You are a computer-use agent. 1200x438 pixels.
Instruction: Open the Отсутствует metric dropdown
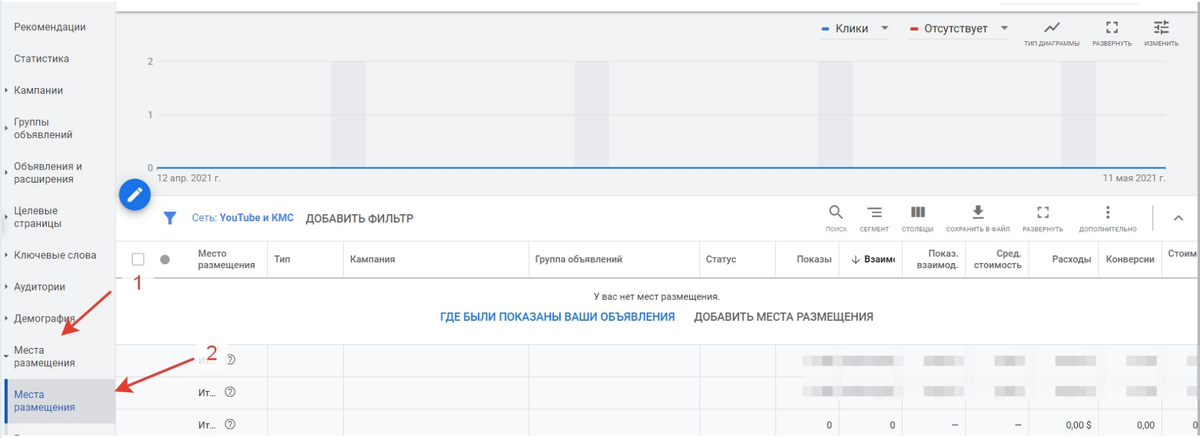click(x=959, y=28)
